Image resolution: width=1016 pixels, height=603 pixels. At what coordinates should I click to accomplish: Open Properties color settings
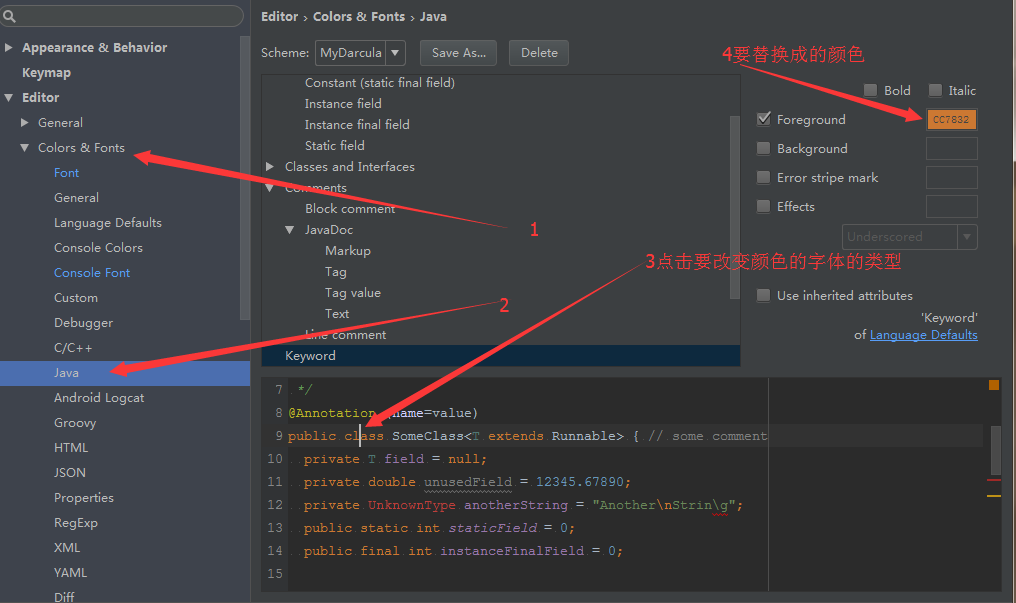coord(84,498)
